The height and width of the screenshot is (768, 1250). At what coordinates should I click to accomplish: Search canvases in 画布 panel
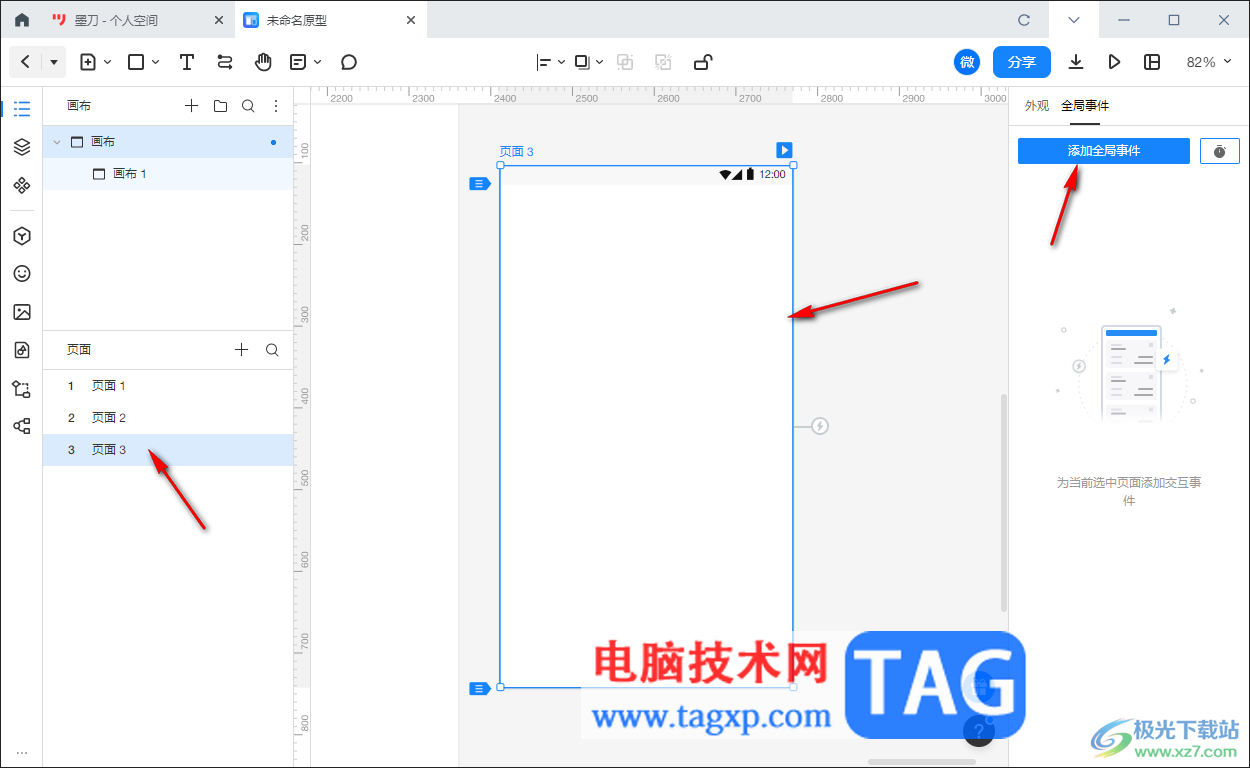pos(248,106)
